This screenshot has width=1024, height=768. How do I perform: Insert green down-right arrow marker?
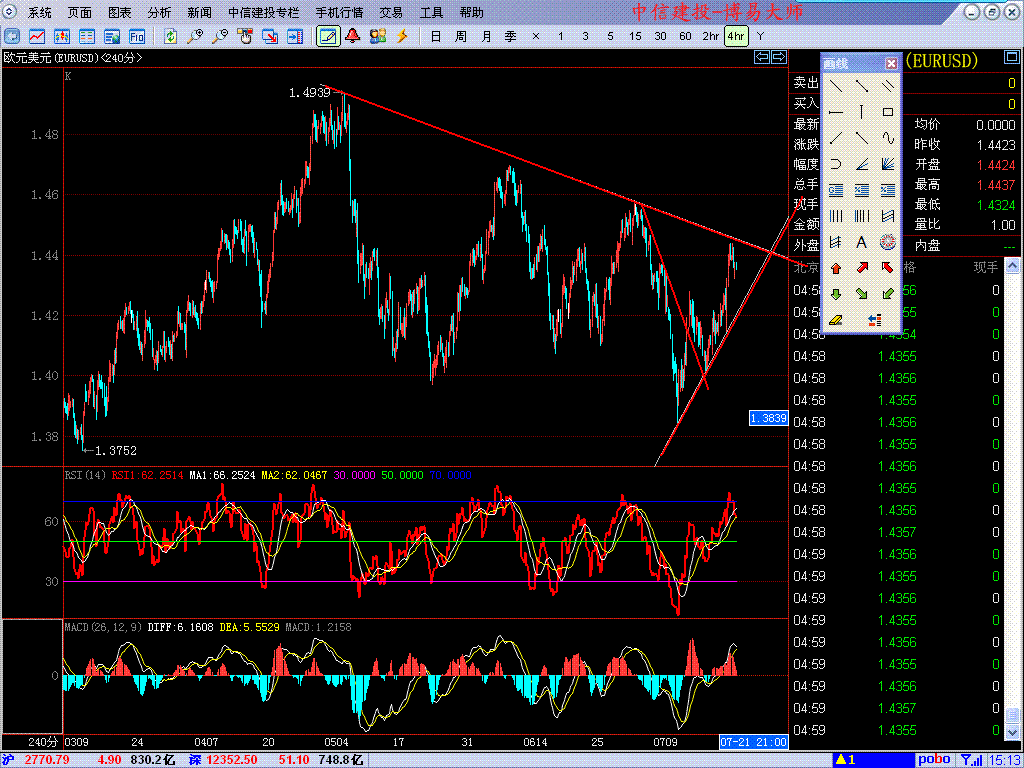[x=861, y=294]
